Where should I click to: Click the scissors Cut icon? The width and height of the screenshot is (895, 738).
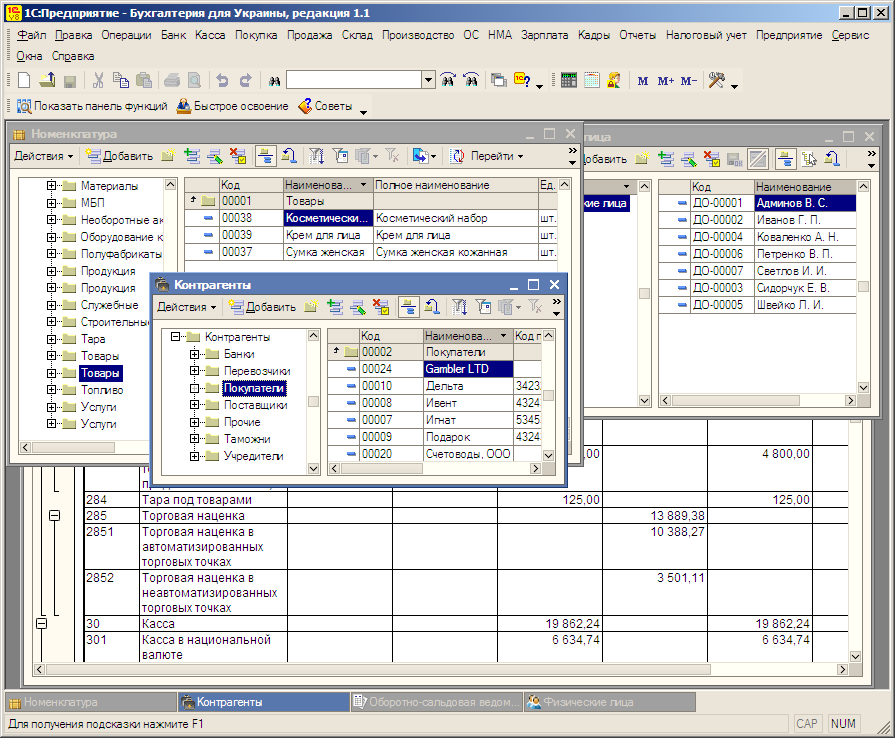pos(99,81)
